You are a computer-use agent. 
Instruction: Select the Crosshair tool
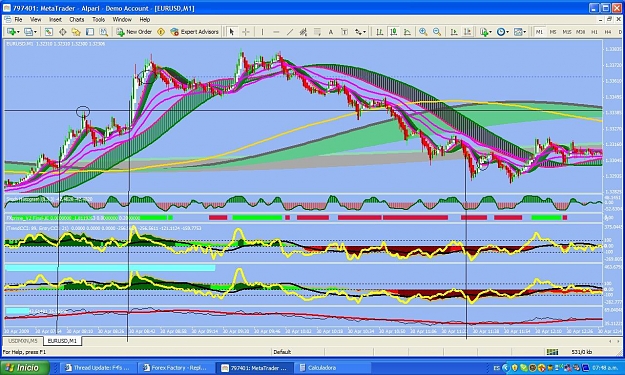pyautogui.click(x=246, y=32)
